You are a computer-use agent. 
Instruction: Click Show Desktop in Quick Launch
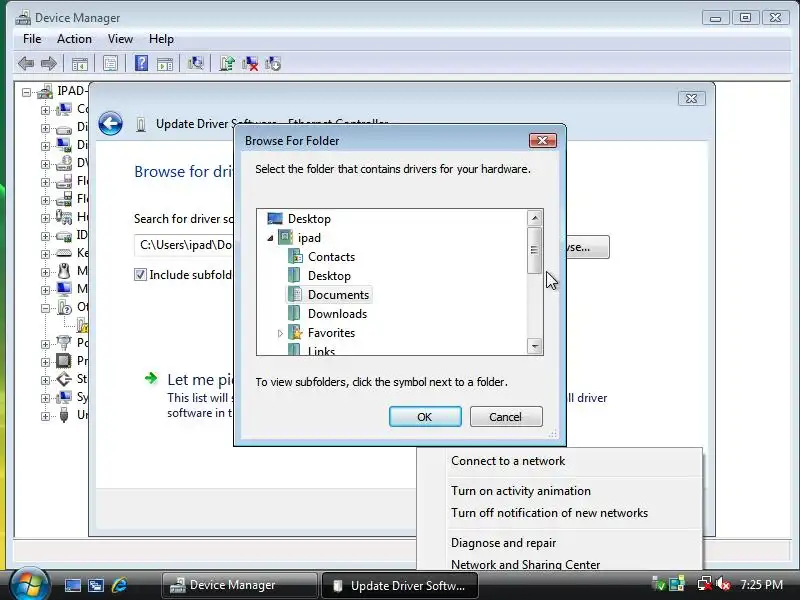pyautogui.click(x=72, y=585)
